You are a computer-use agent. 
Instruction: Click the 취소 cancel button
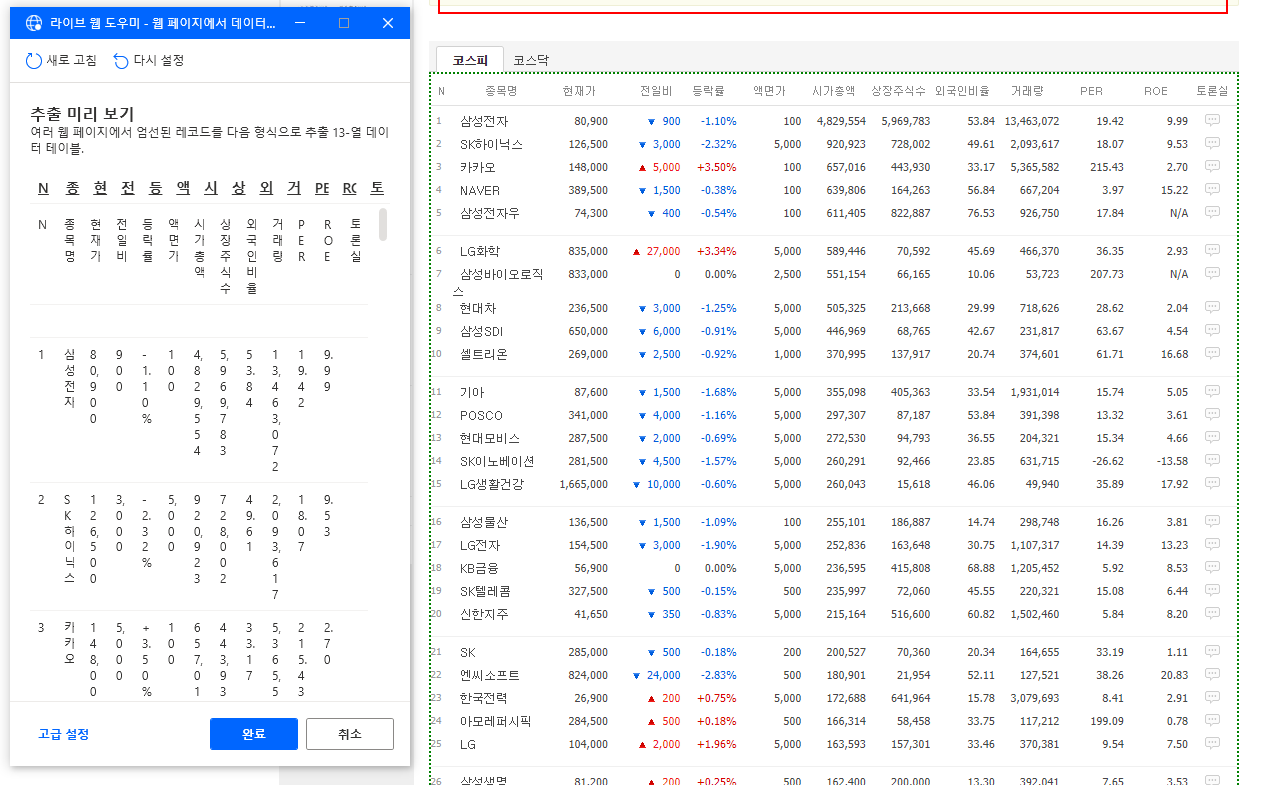tap(350, 734)
